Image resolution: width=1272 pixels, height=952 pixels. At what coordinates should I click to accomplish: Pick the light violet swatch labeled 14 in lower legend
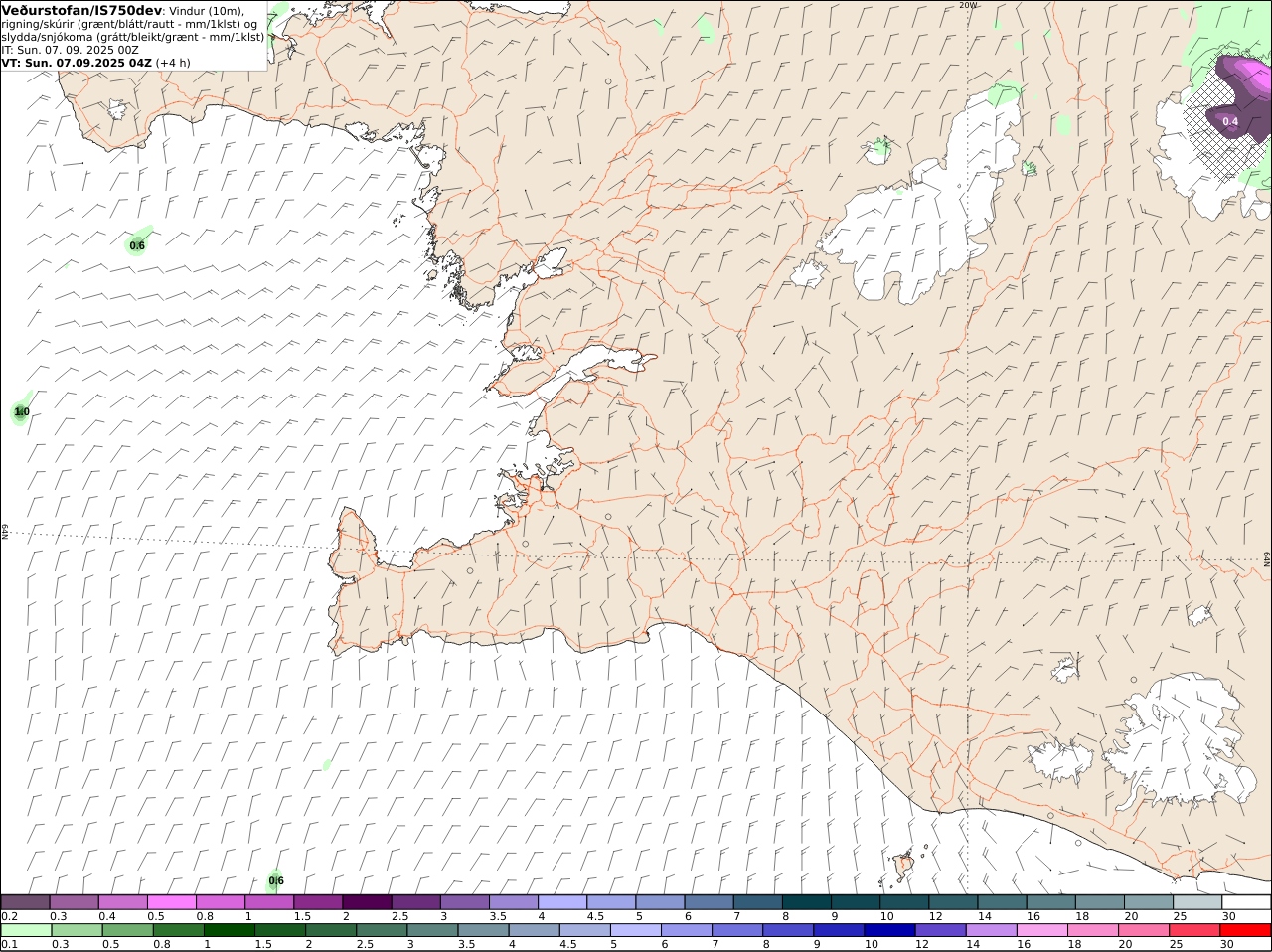pyautogui.click(x=992, y=931)
